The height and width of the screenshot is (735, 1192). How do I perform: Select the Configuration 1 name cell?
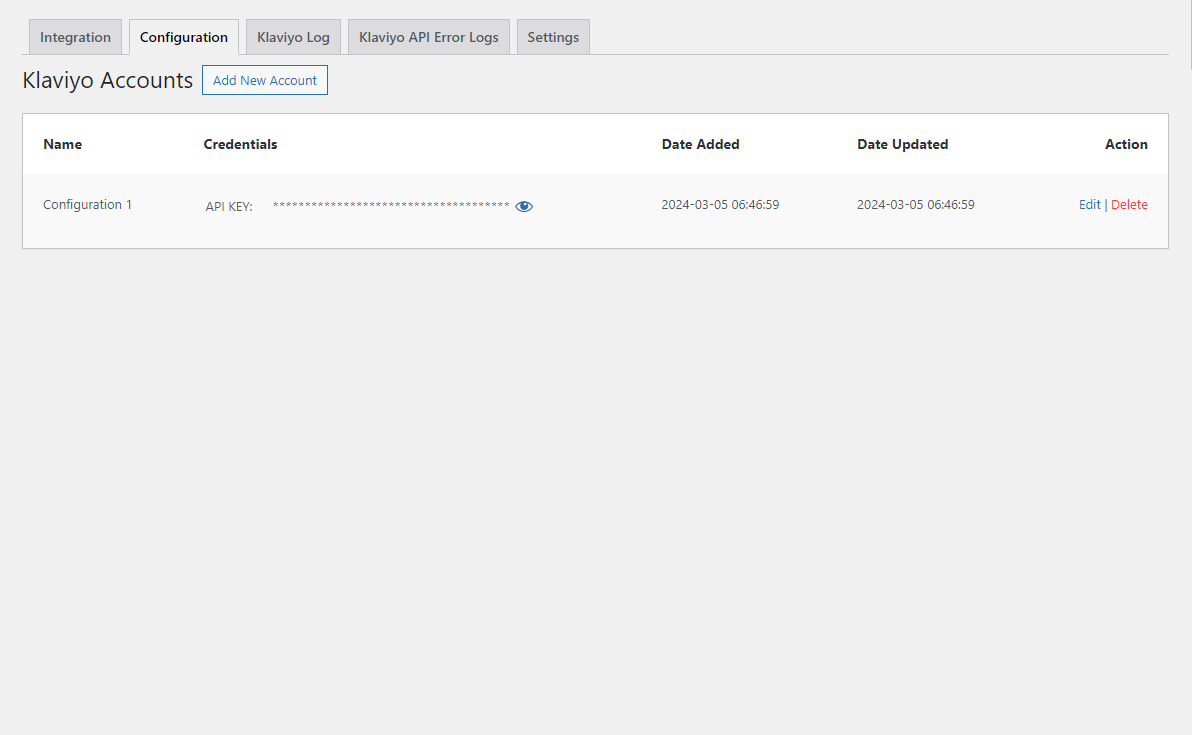coord(87,204)
